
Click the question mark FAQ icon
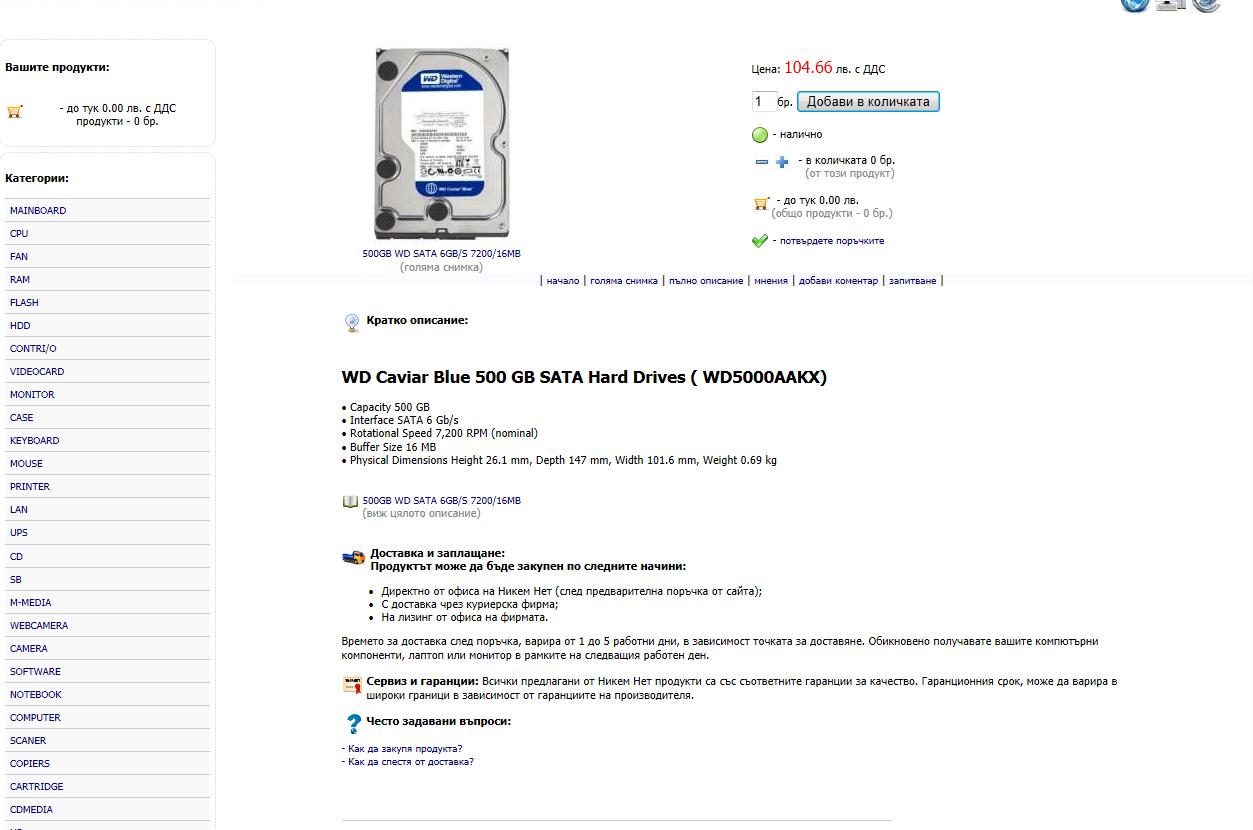(x=353, y=724)
